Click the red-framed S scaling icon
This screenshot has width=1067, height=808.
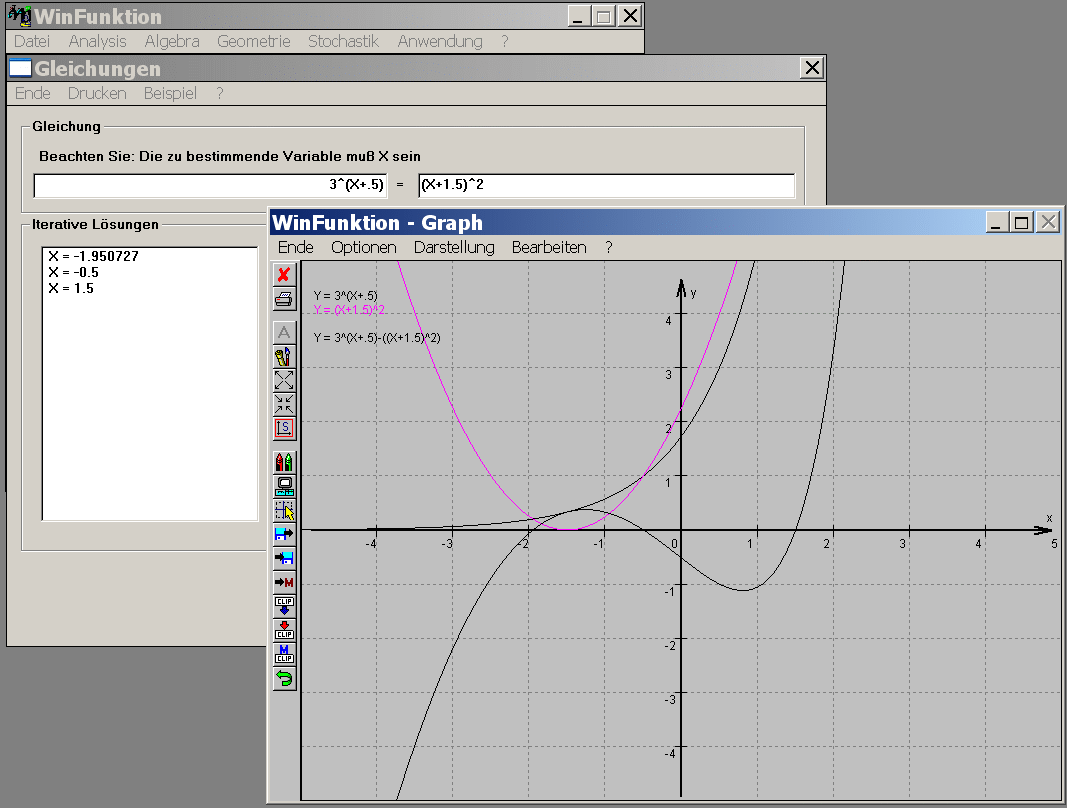(284, 428)
